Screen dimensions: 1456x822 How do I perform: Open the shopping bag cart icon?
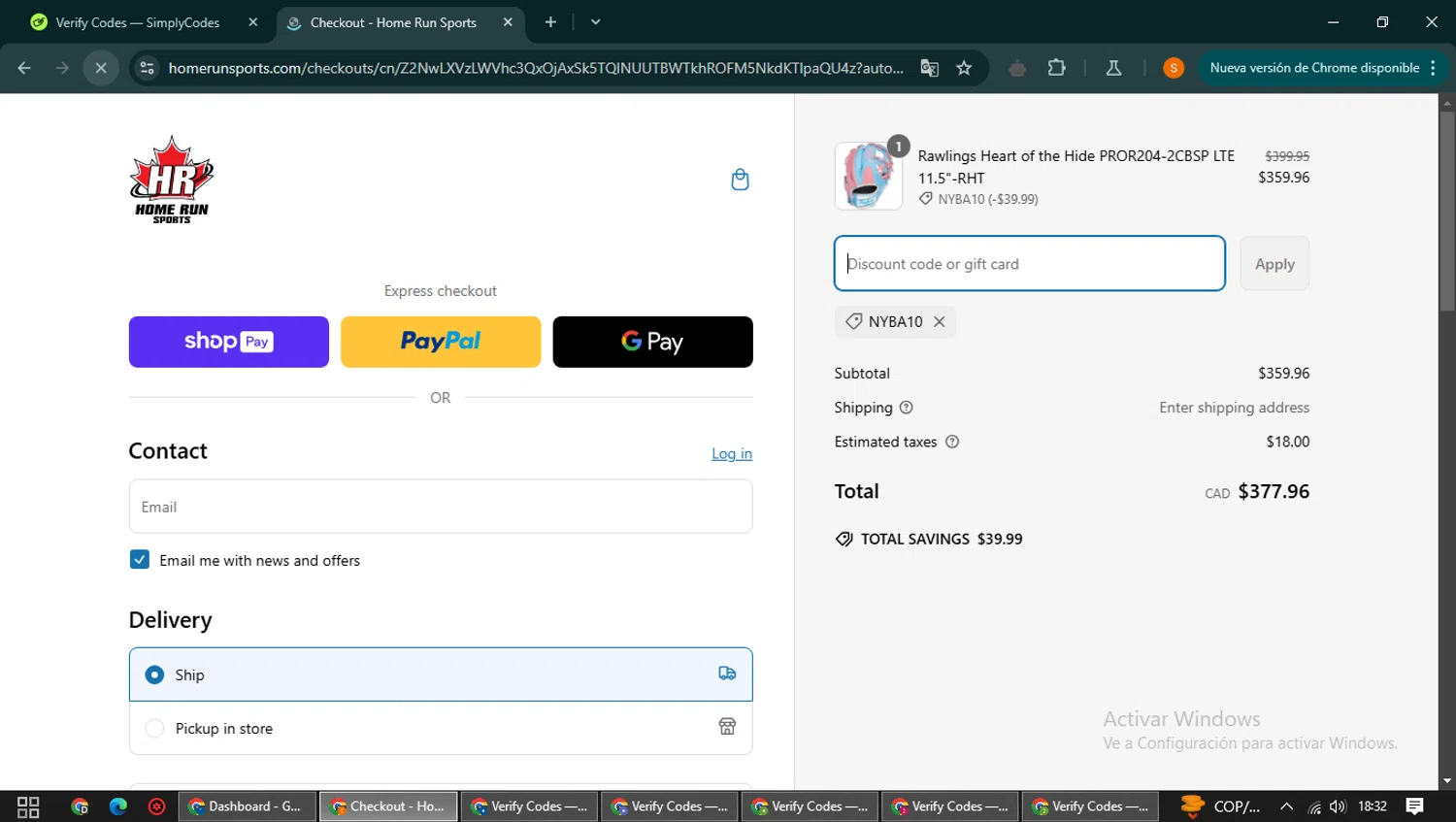tap(740, 180)
